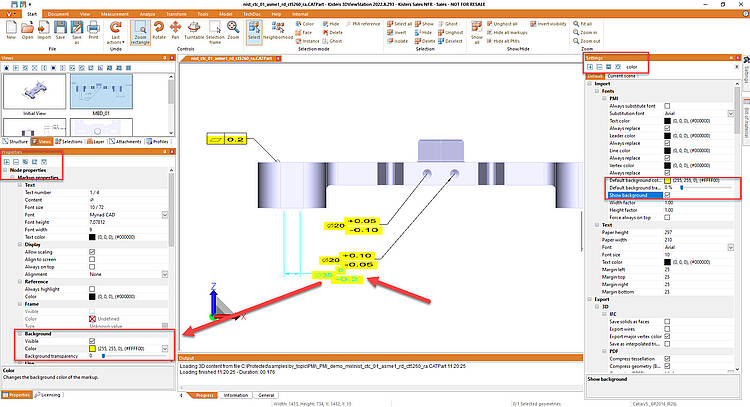The height and width of the screenshot is (407, 750).
Task: Toggle Save solids as faces checkbox
Action: 667,321
